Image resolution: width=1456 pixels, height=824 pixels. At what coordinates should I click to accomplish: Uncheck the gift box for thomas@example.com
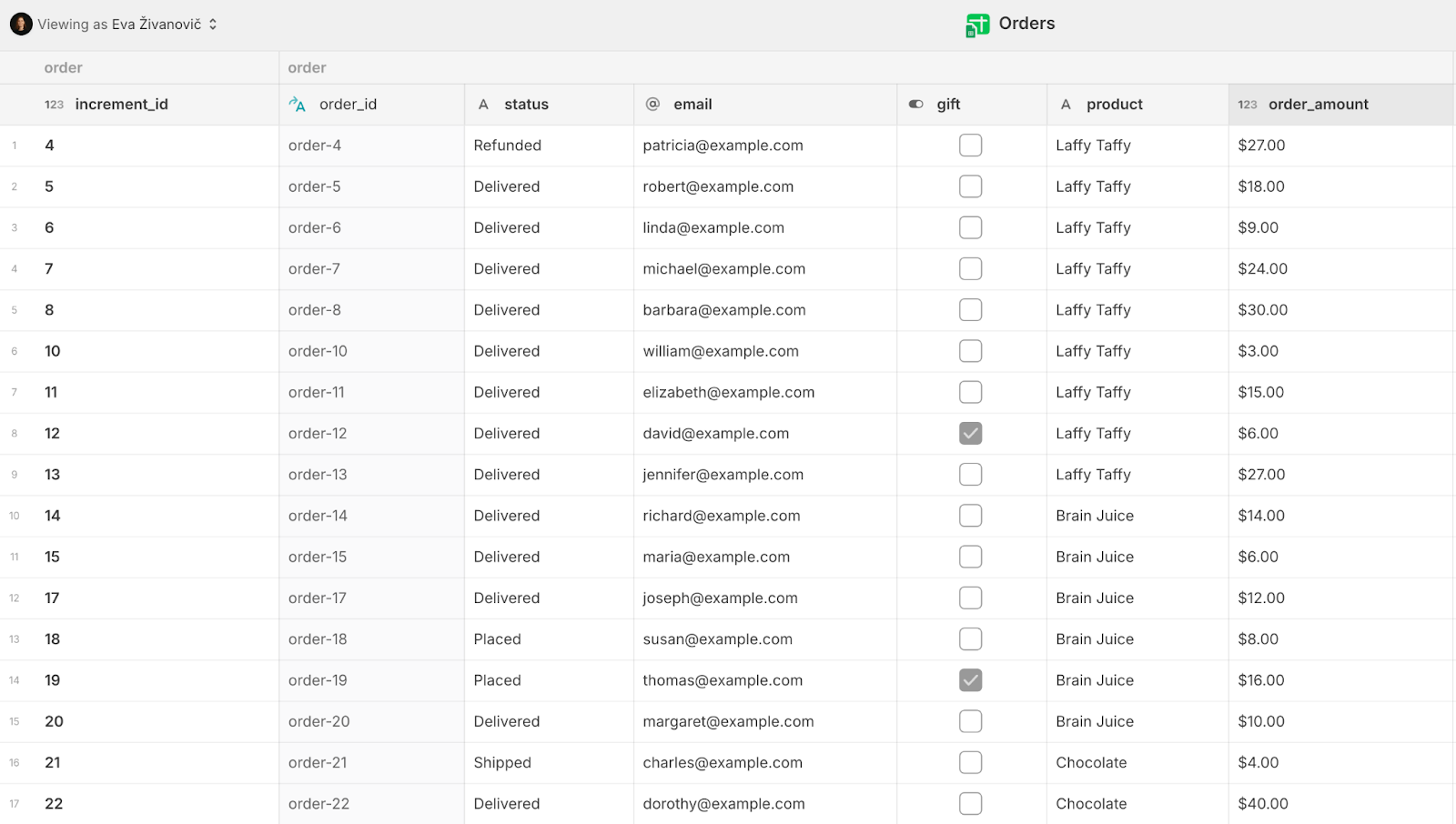pos(971,680)
